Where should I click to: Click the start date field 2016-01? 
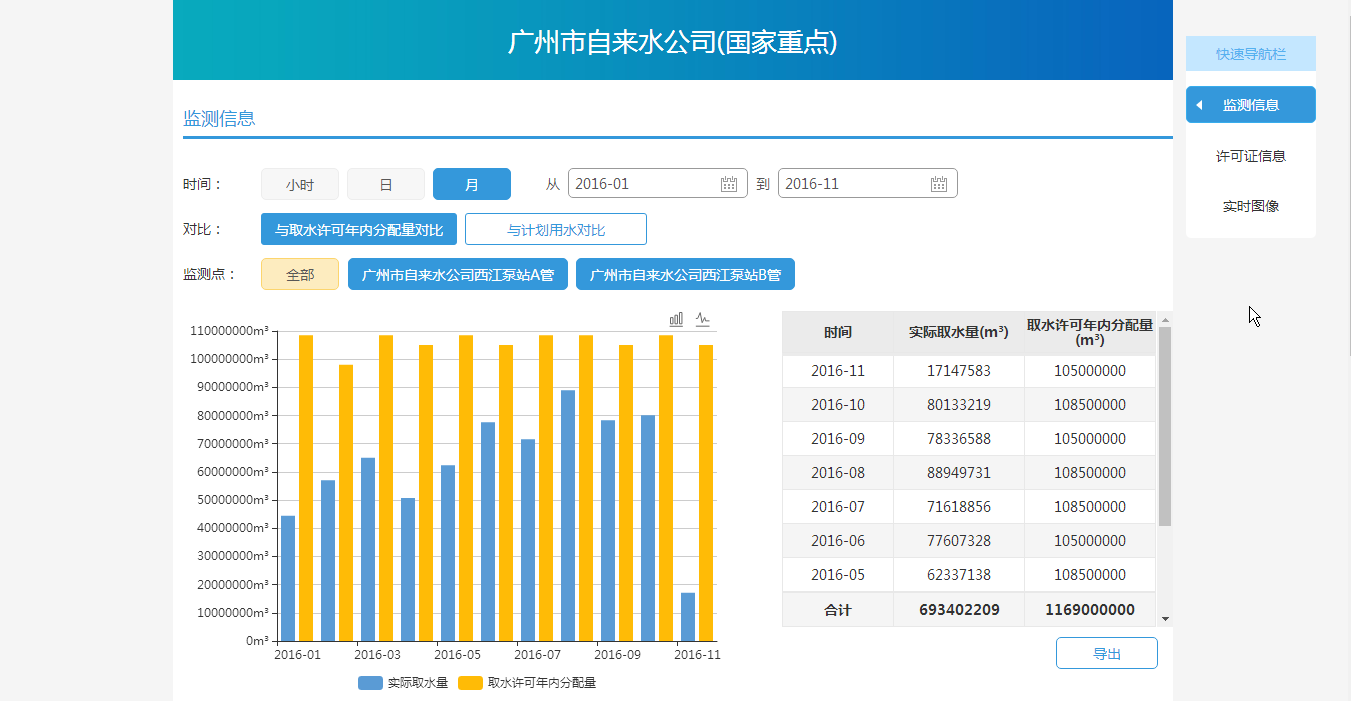click(x=640, y=184)
